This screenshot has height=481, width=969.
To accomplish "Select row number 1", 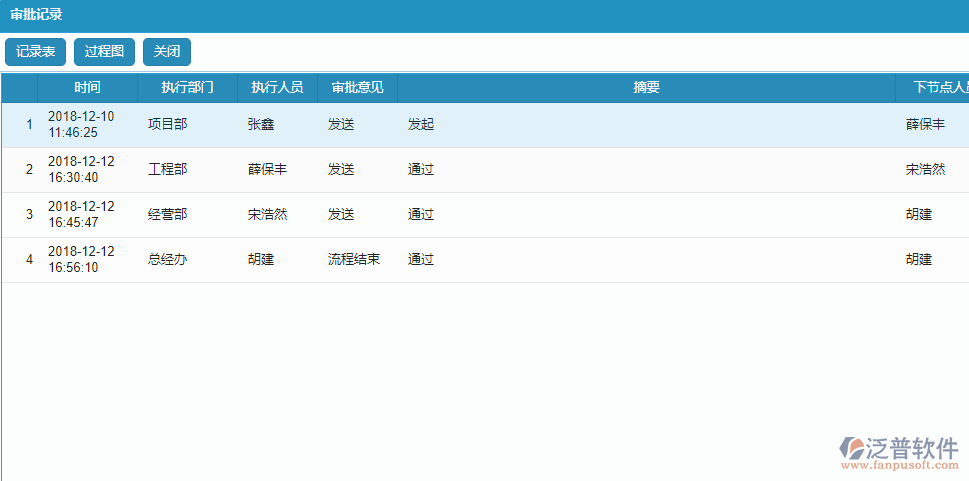I will 29,125.
